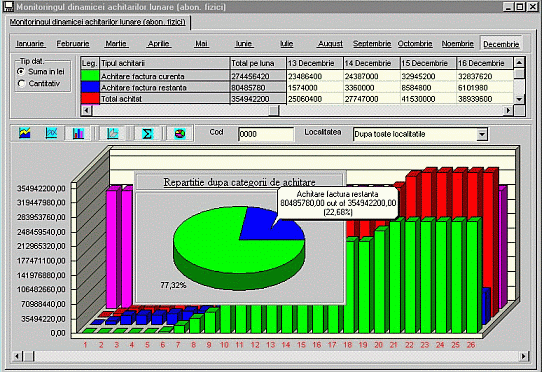This screenshot has height=372, width=542.
Task: Click the Sigma summation icon
Action: (147, 133)
